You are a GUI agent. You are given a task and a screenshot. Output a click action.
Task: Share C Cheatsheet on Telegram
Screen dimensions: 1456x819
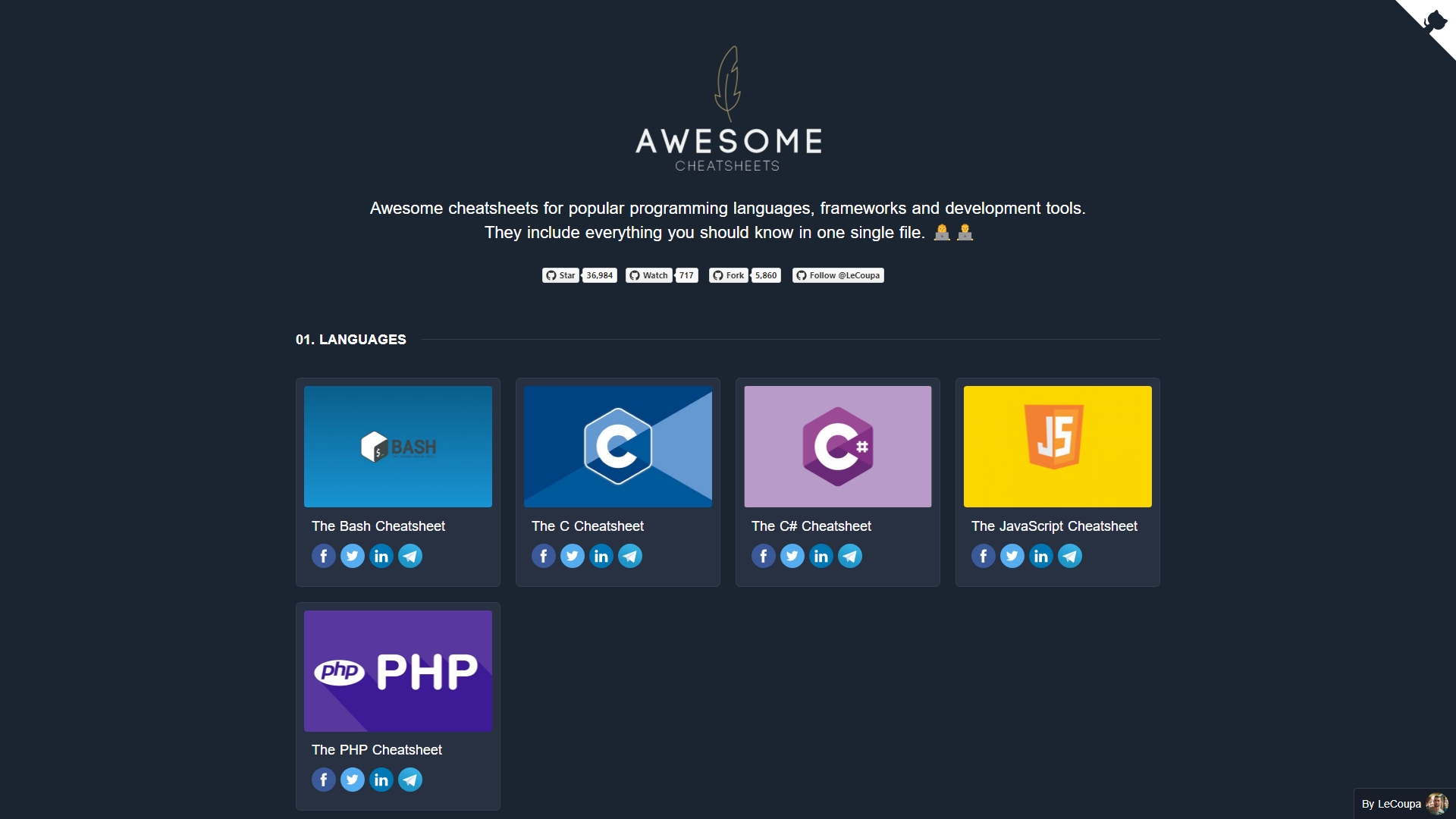(630, 556)
